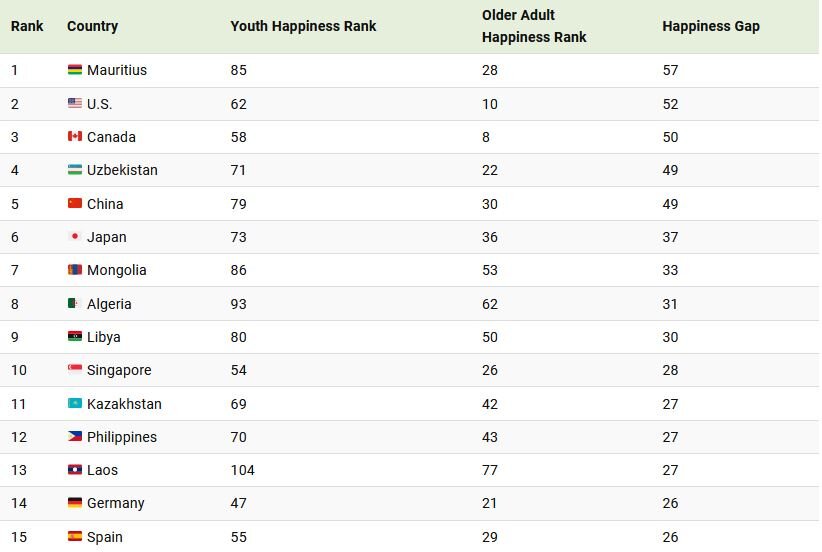
Task: Sort by the Rank column header
Action: point(27,26)
